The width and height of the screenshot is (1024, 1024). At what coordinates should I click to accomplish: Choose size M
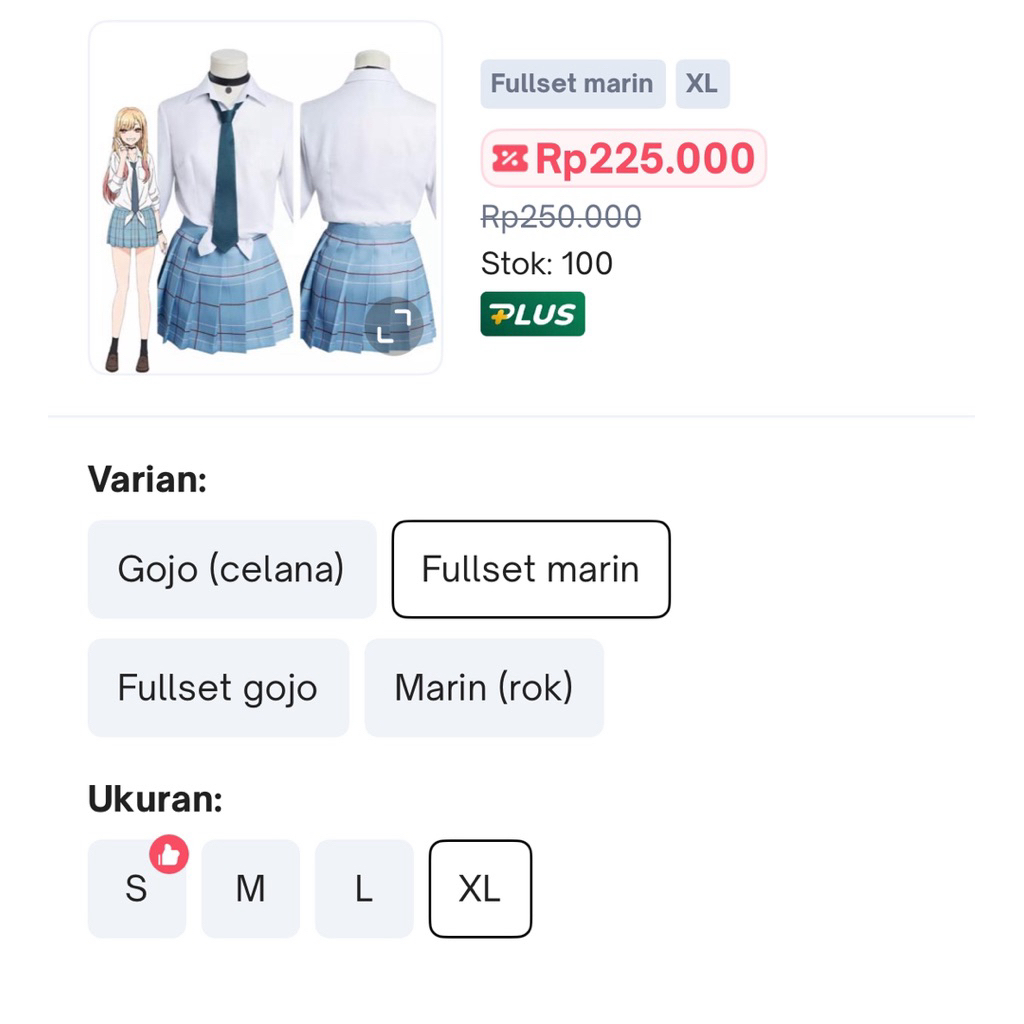pyautogui.click(x=250, y=888)
